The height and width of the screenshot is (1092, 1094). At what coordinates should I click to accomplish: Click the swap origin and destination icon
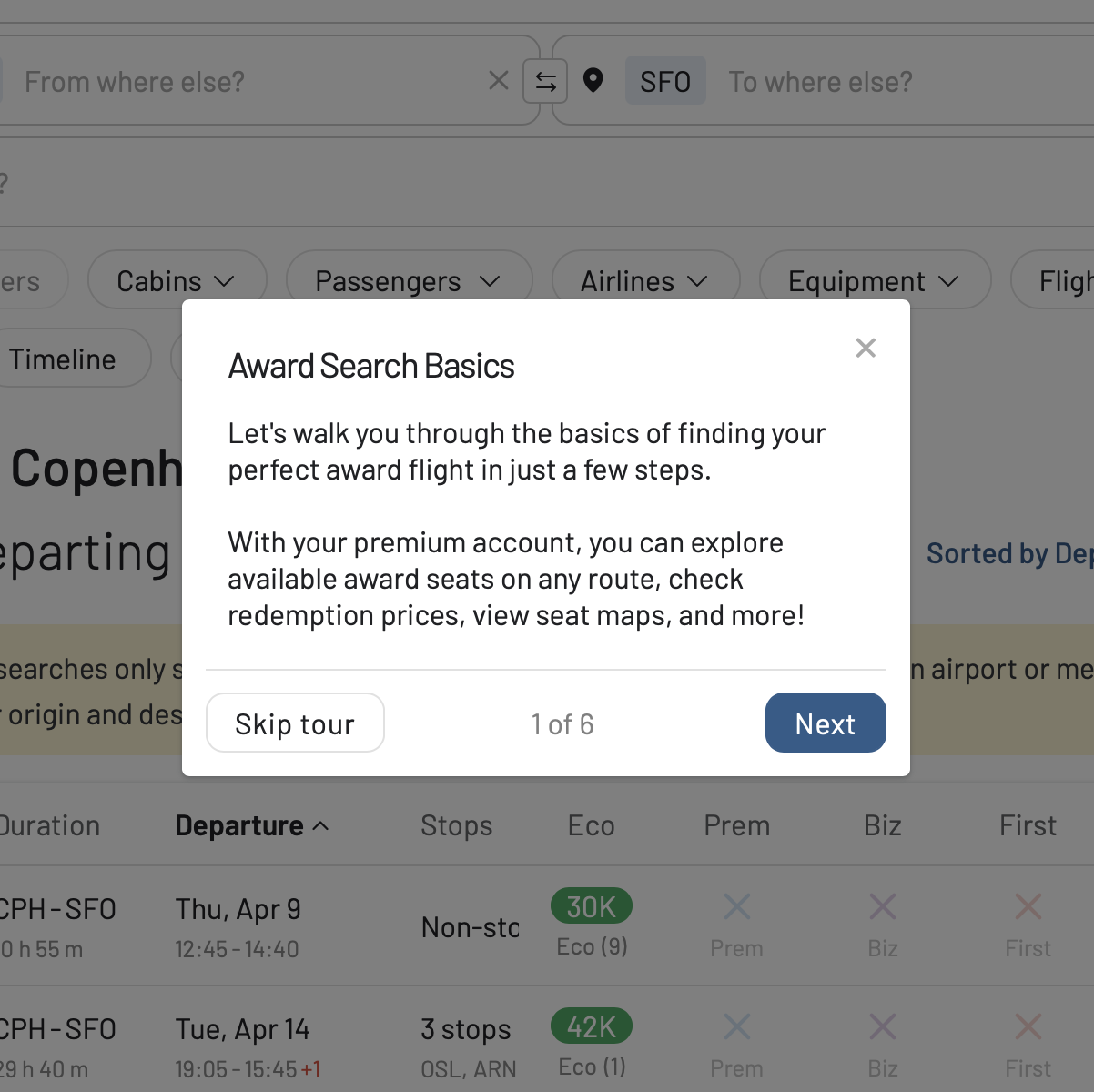[545, 82]
